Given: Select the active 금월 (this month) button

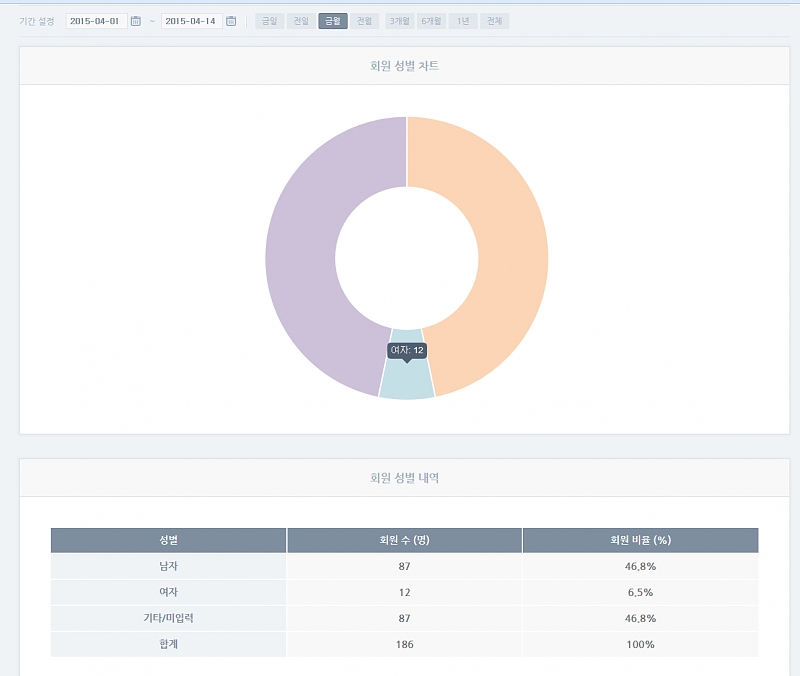Looking at the screenshot, I should click(333, 21).
